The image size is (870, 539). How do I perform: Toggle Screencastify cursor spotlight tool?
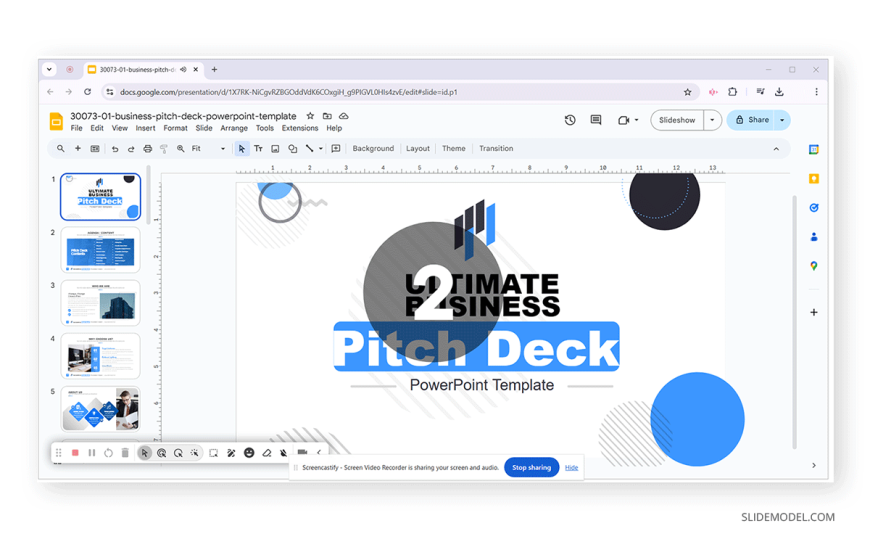178,453
